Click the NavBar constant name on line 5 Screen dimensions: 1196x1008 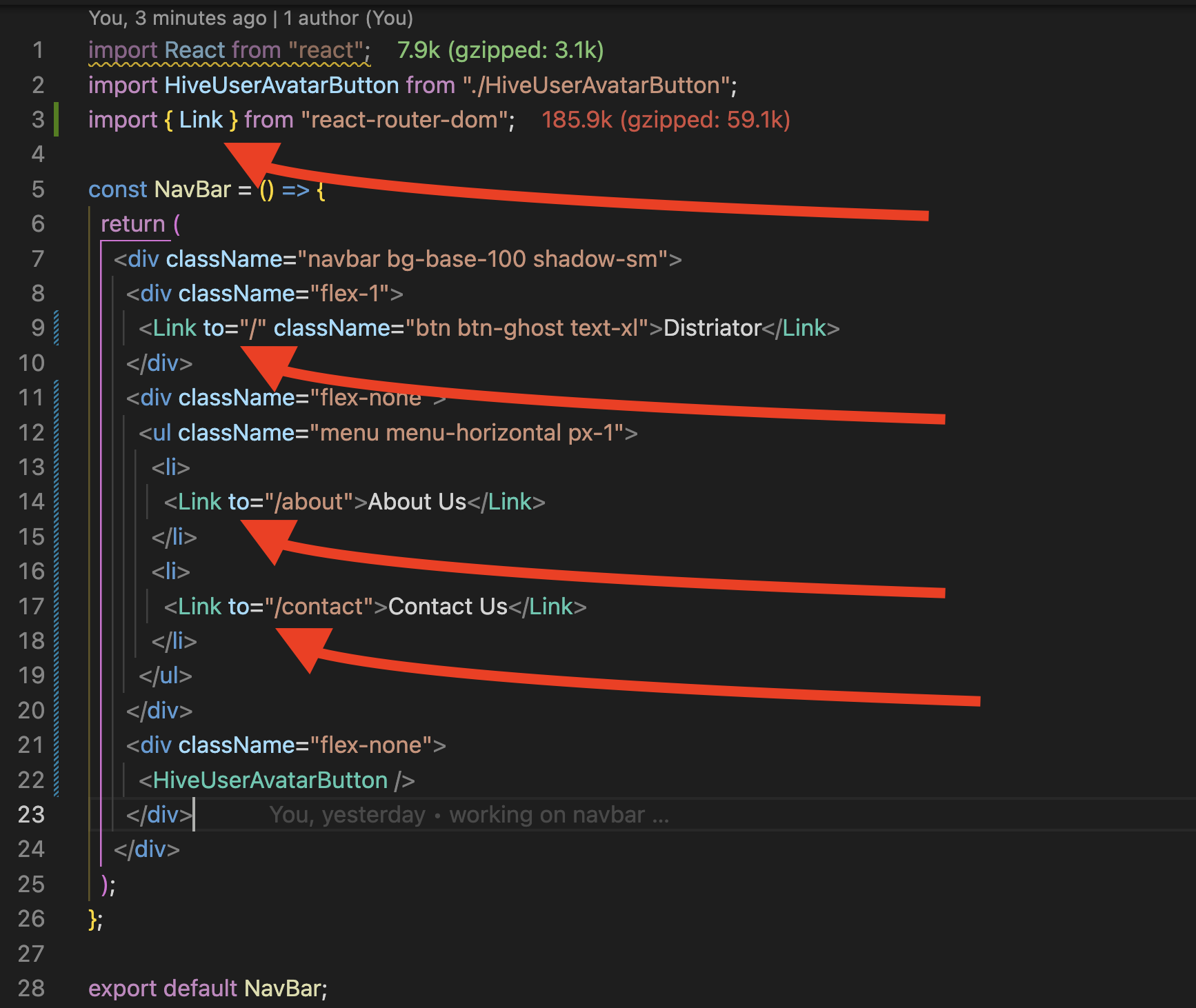tap(192, 190)
